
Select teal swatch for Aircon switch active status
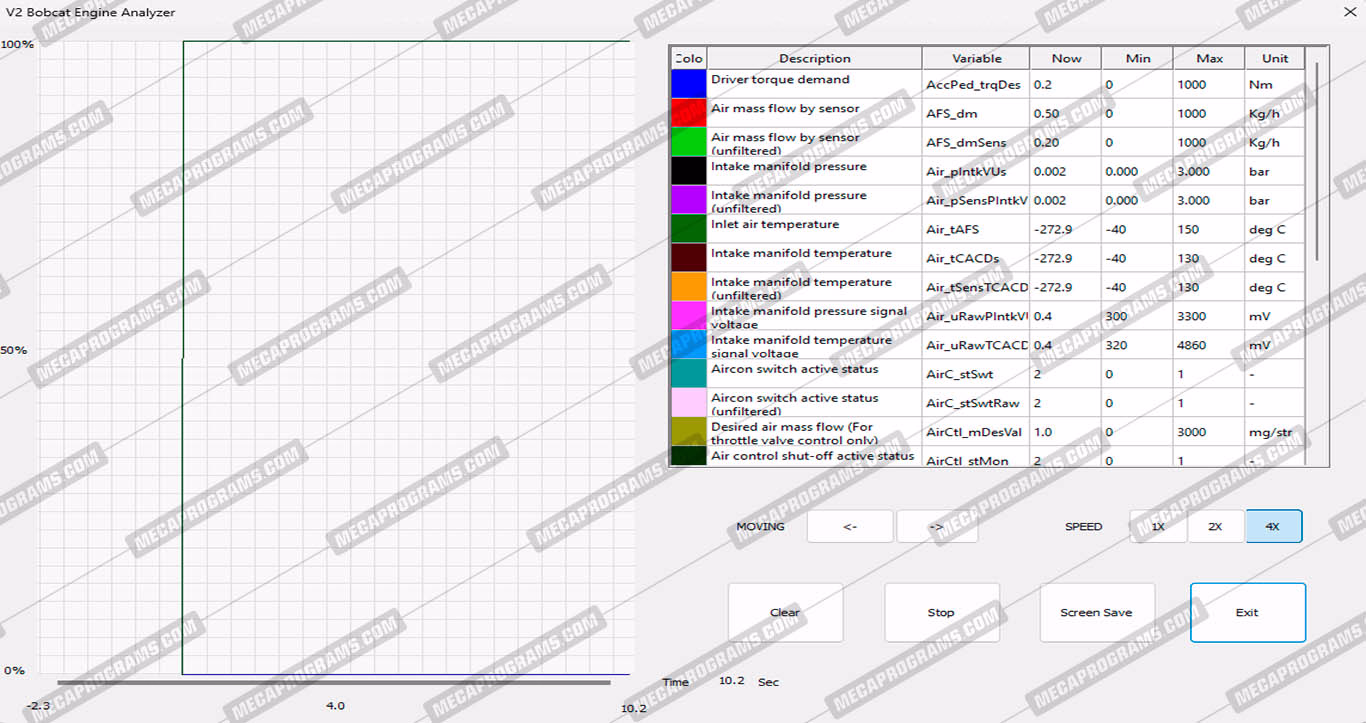pos(688,374)
